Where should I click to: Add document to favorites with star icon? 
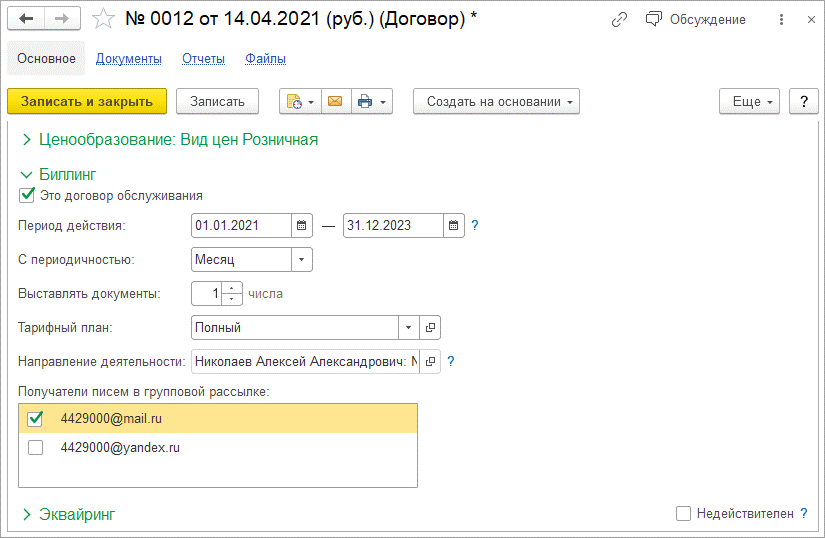(x=102, y=19)
